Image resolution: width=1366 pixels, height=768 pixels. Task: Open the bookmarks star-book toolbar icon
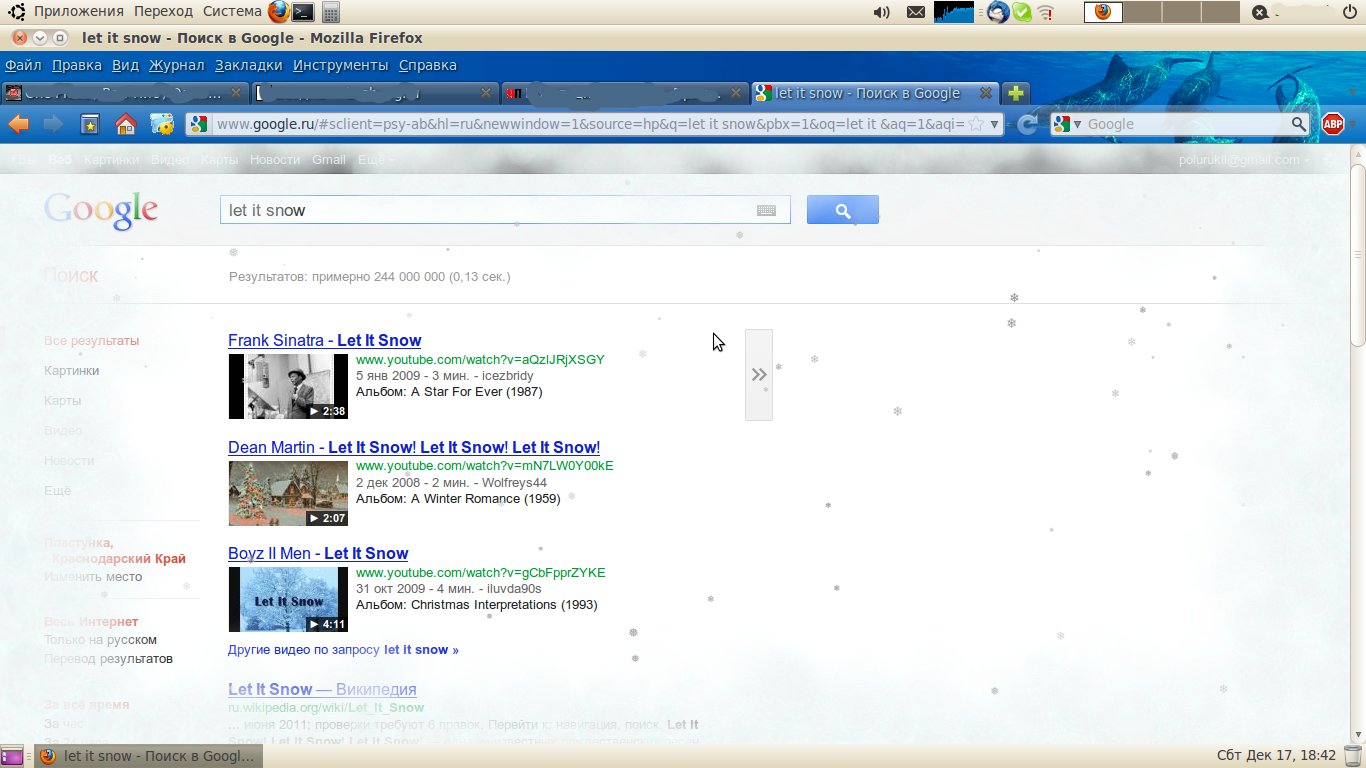pos(90,124)
